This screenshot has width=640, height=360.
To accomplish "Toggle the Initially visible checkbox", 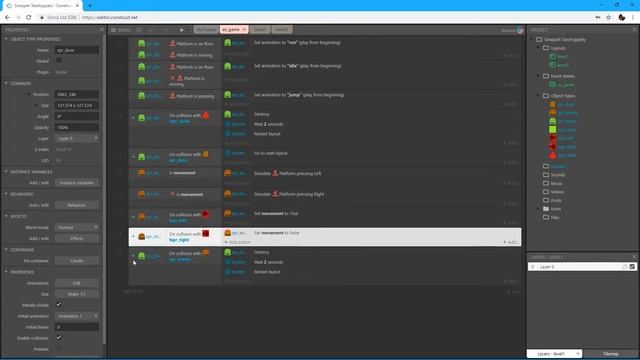I will coord(59,305).
